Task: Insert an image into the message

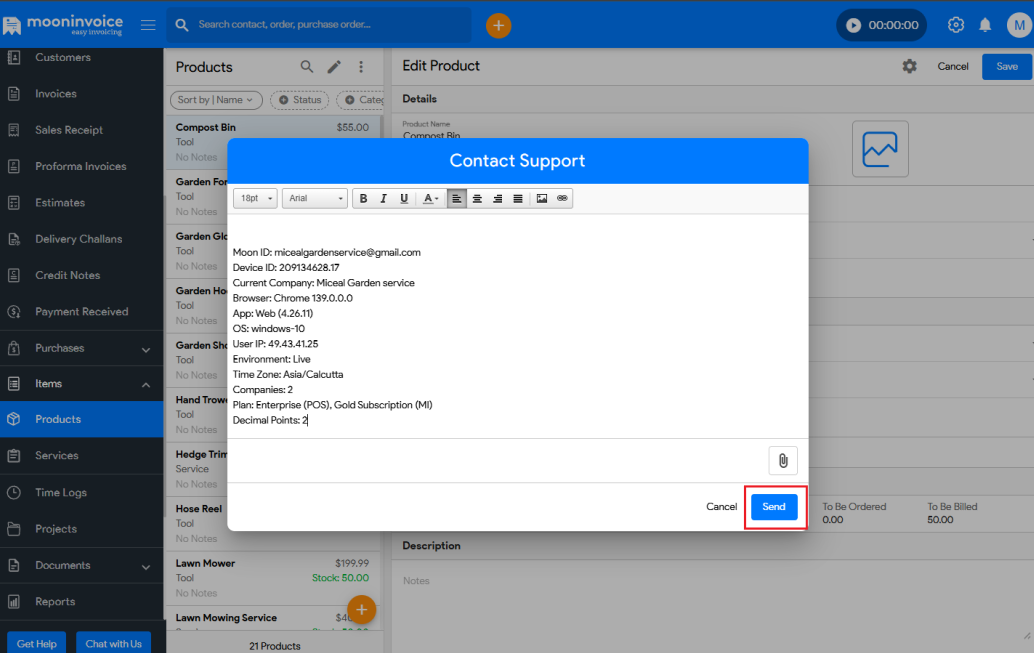Action: [x=541, y=199]
